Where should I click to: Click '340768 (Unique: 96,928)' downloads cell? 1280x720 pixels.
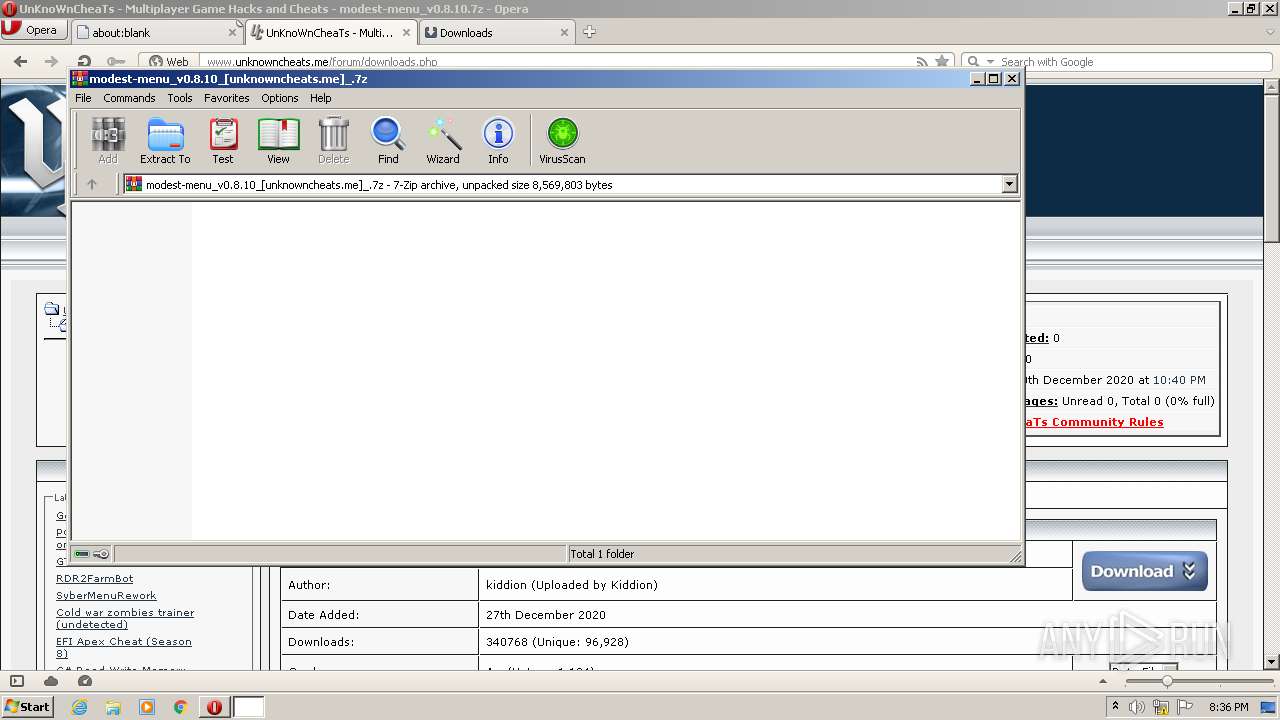click(x=557, y=642)
